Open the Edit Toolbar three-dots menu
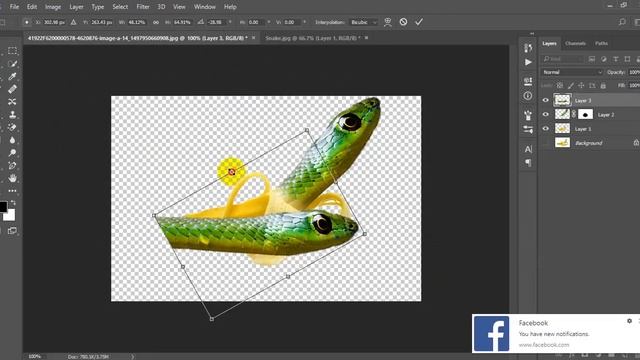The image size is (640, 360). tap(13, 191)
